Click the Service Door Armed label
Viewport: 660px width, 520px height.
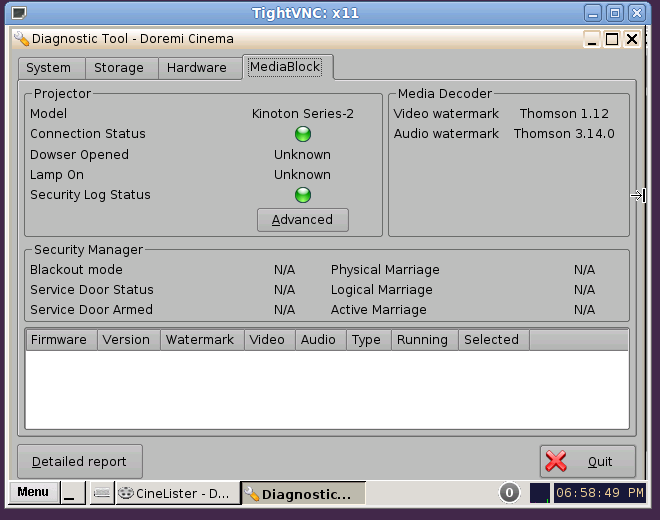point(91,310)
